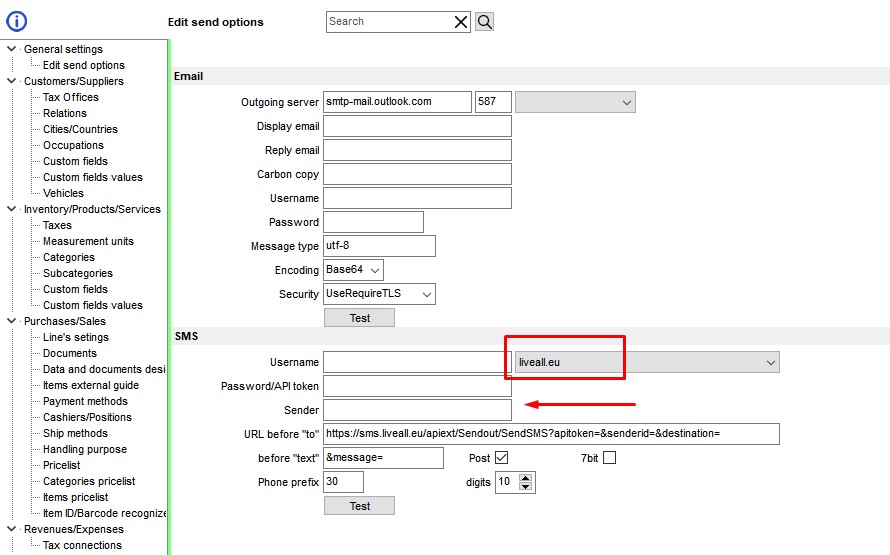Click the before "text" field
The width and height of the screenshot is (890, 555).
pos(383,458)
